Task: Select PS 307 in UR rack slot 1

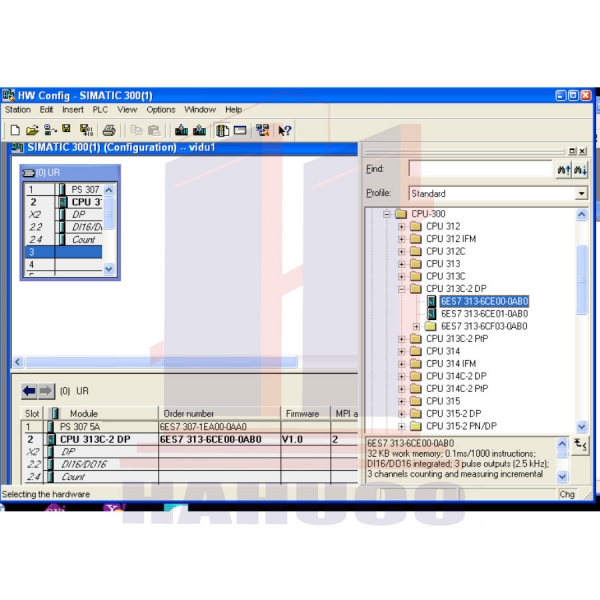Action: coord(85,190)
